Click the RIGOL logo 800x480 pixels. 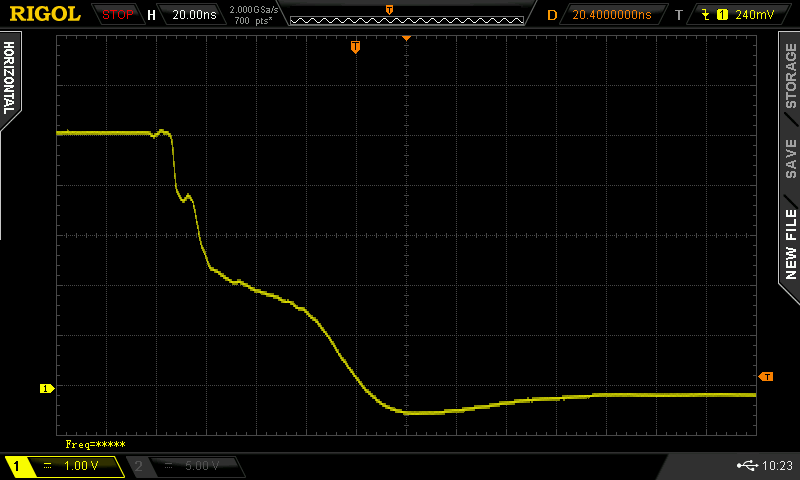[45, 14]
